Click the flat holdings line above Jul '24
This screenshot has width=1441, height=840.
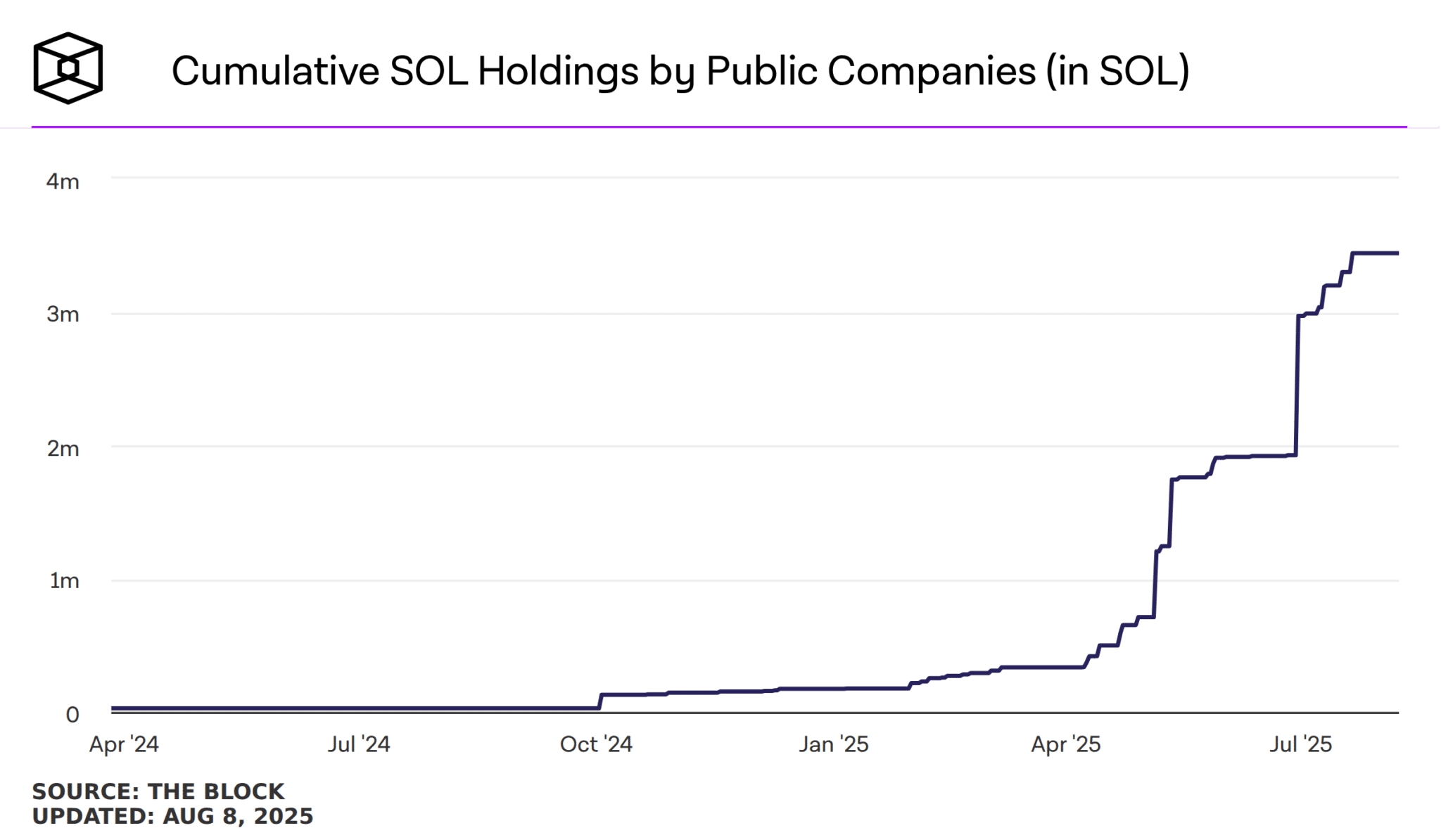click(x=358, y=708)
